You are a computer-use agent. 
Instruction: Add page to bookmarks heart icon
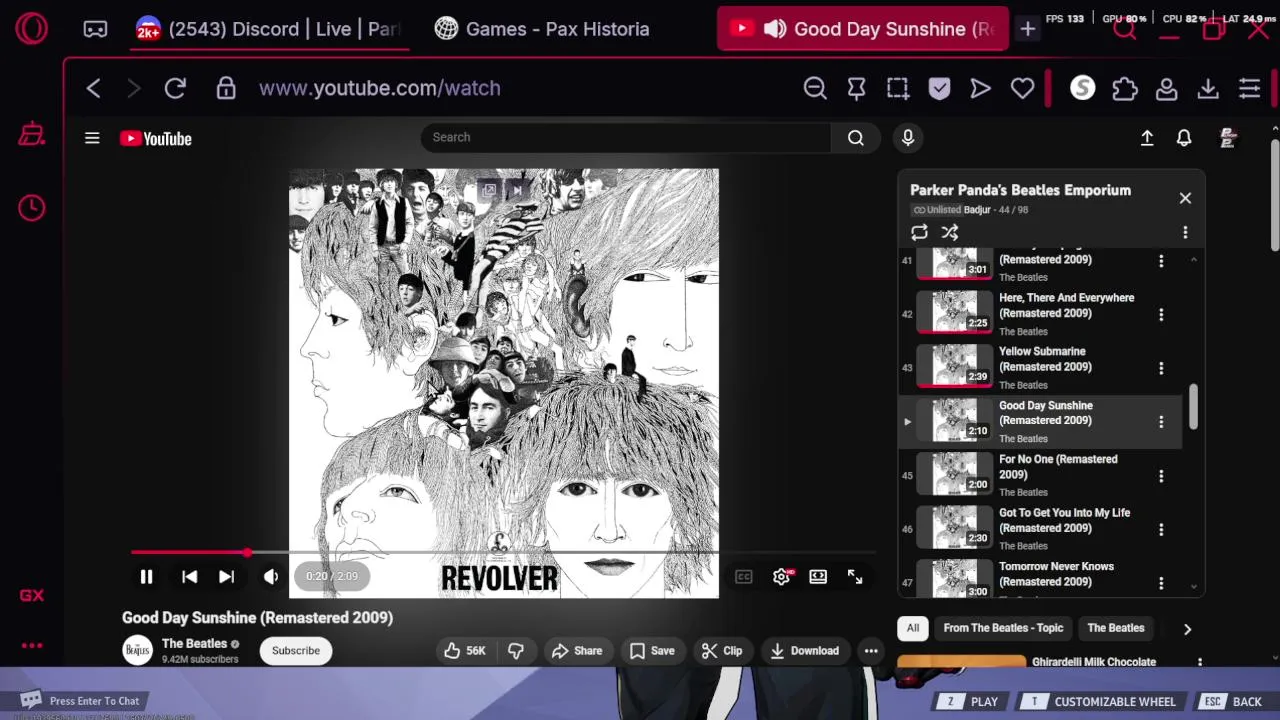click(1022, 88)
